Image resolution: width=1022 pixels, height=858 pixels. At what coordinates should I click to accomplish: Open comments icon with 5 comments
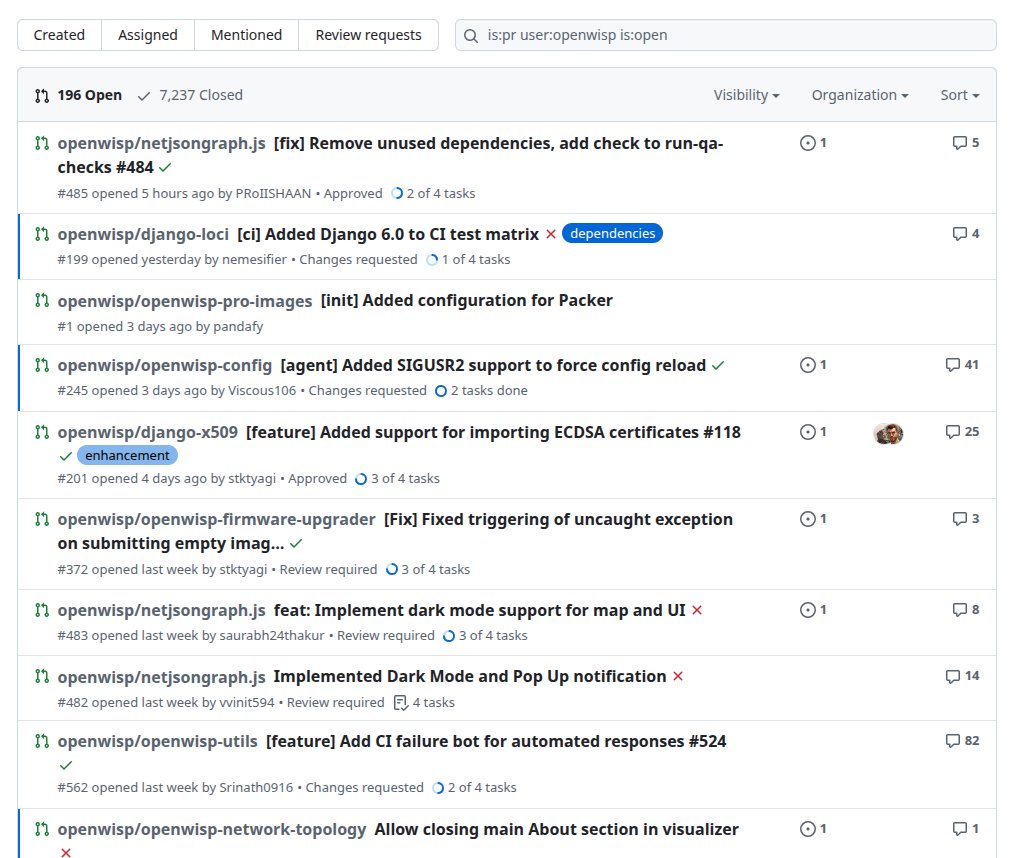[966, 143]
